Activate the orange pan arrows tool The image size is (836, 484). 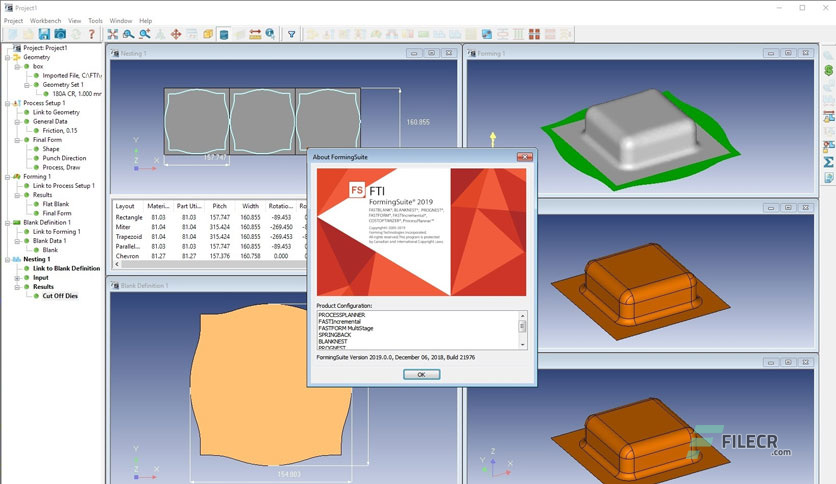[x=176, y=34]
